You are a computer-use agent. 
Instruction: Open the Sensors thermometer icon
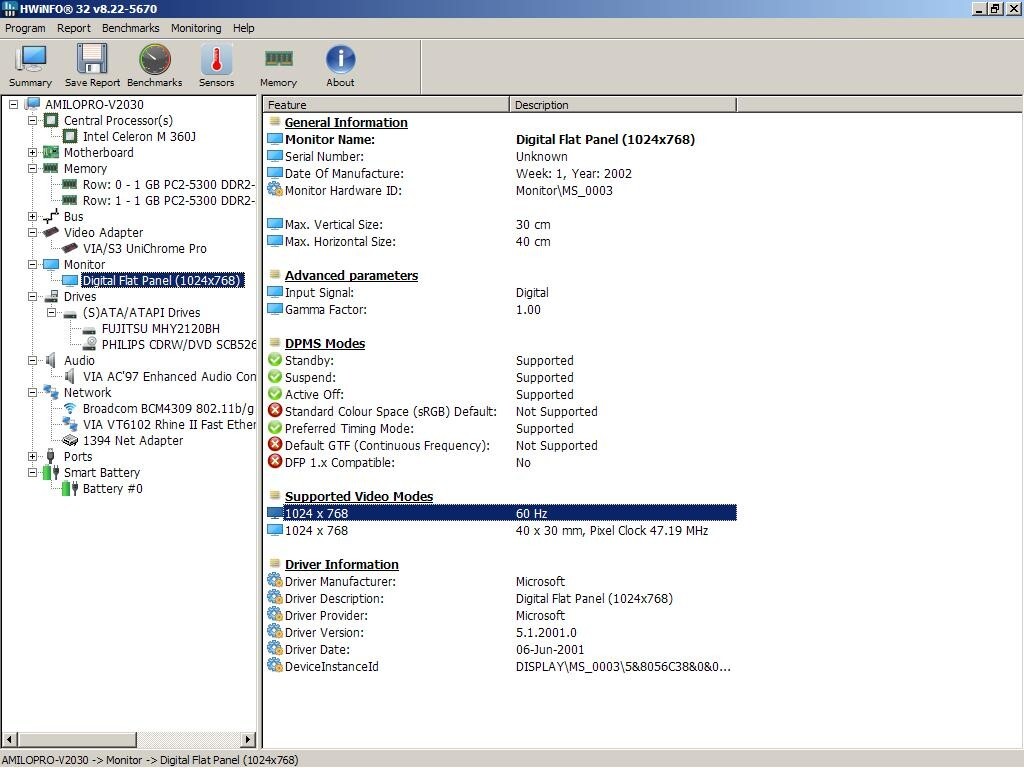pyautogui.click(x=216, y=59)
